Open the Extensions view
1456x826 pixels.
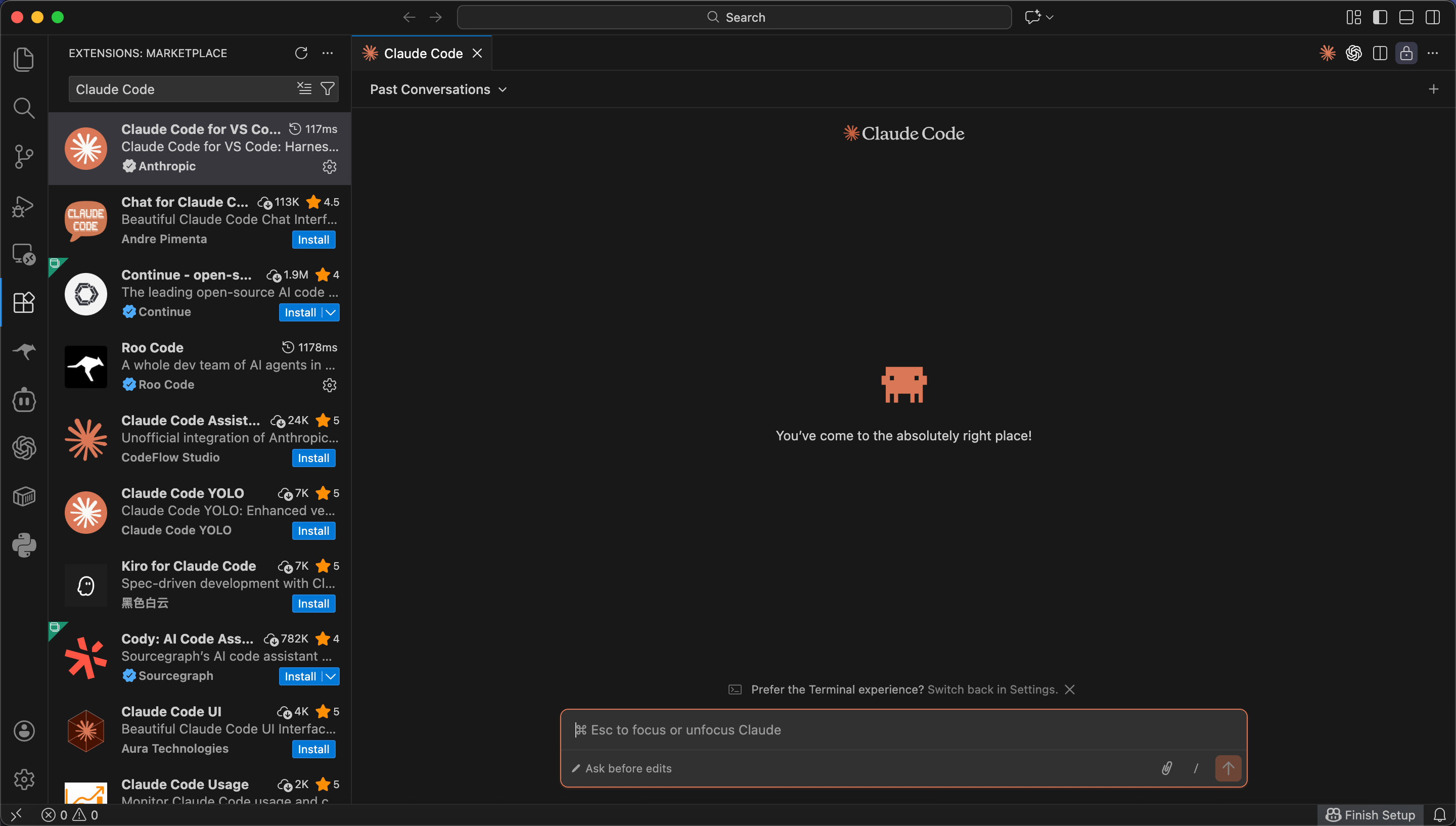[x=24, y=302]
